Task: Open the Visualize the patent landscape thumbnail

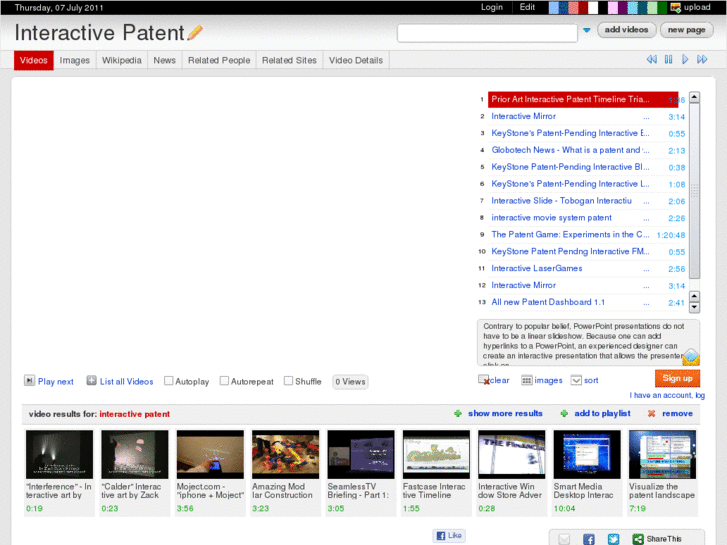Action: 662,454
